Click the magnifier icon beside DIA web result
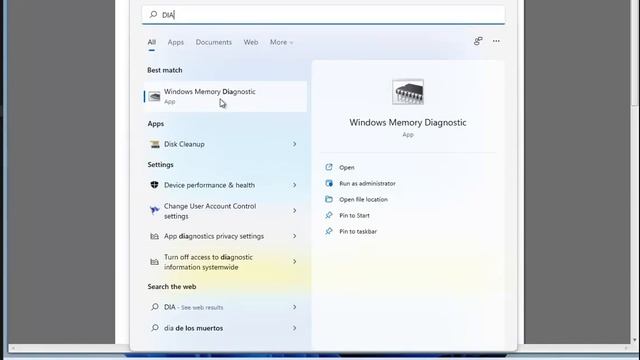The height and width of the screenshot is (360, 640). click(155, 307)
